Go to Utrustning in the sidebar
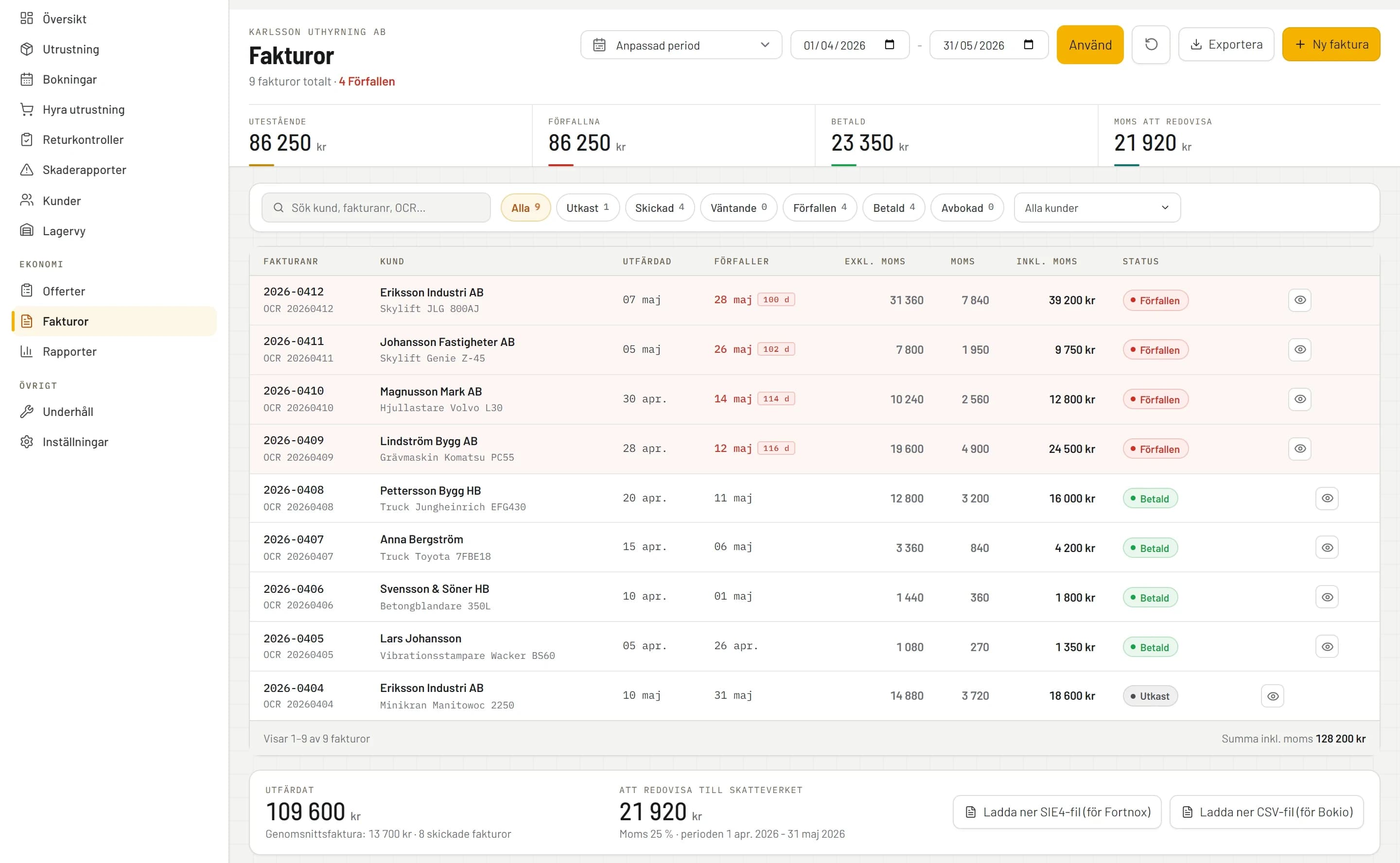Image resolution: width=1400 pixels, height=863 pixels. tap(114, 49)
